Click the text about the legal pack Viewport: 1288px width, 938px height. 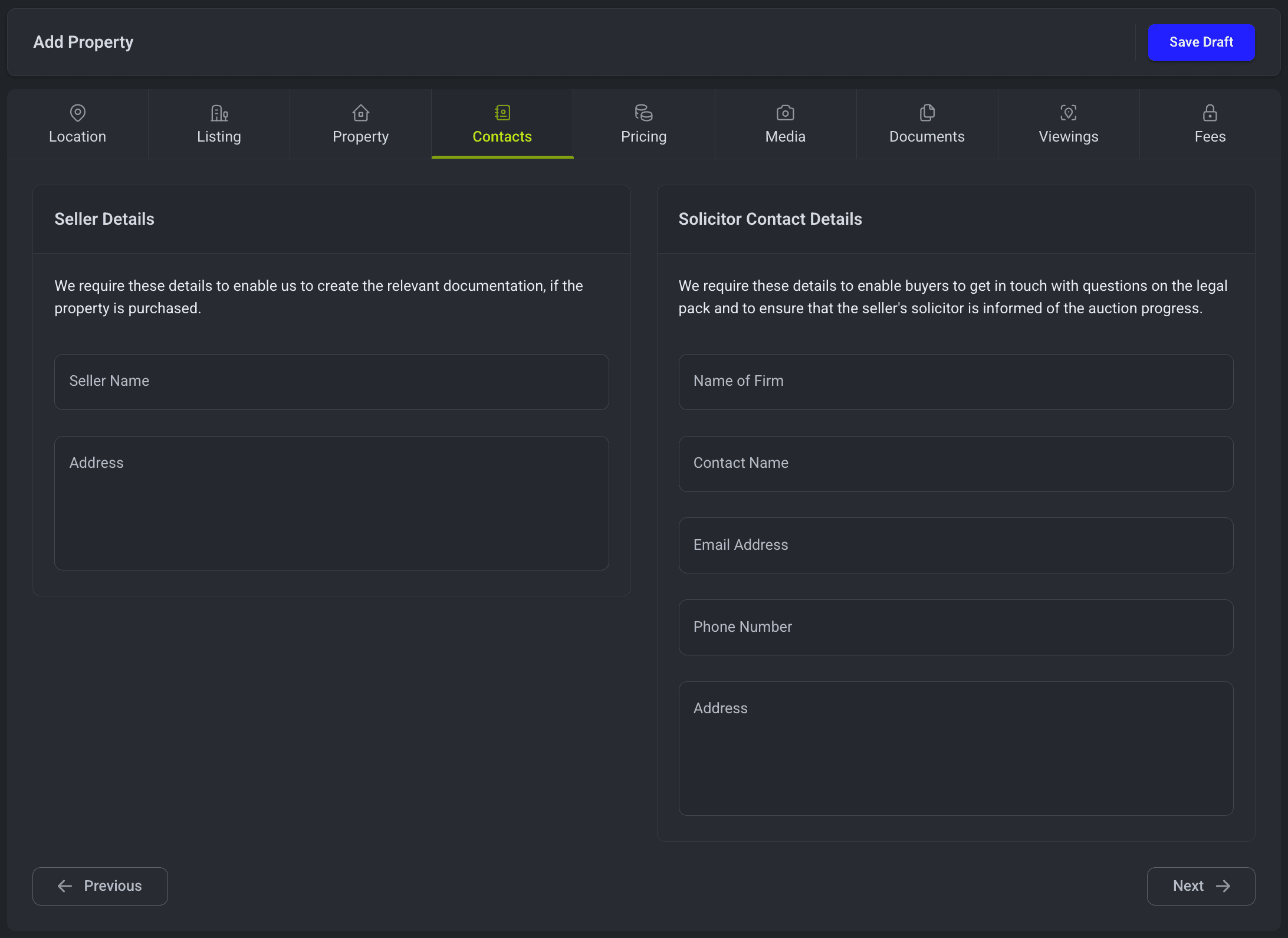pyautogui.click(x=952, y=297)
